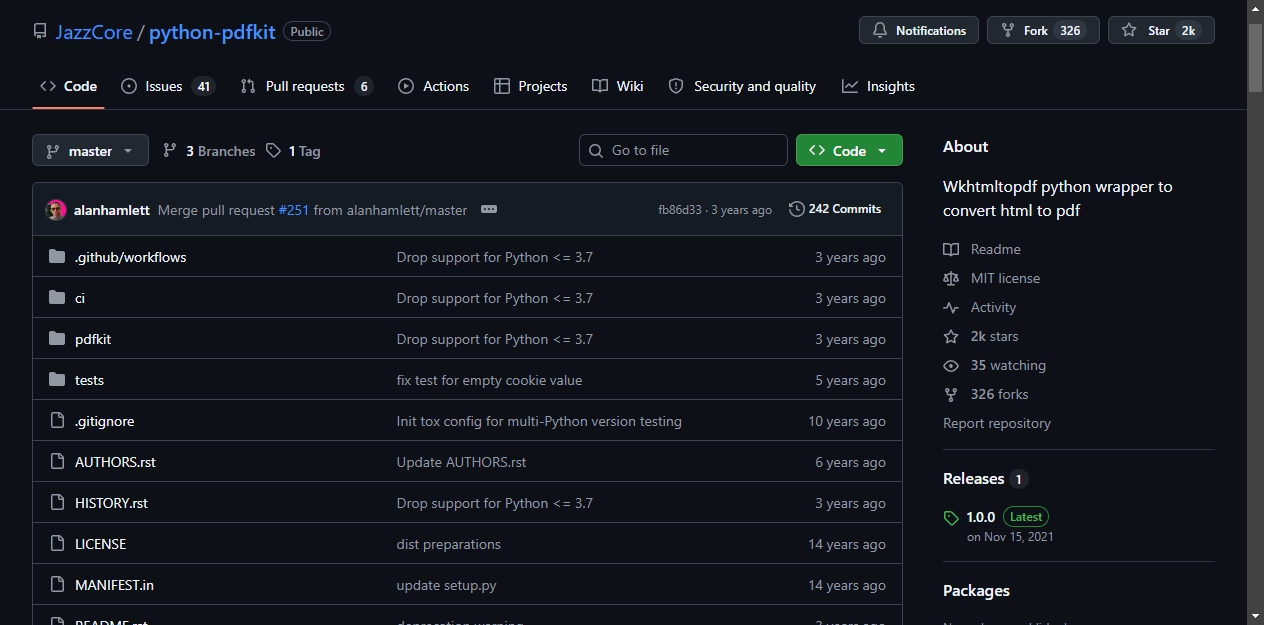This screenshot has height=625, width=1264.
Task: Click the Notifications bell button
Action: (x=919, y=30)
